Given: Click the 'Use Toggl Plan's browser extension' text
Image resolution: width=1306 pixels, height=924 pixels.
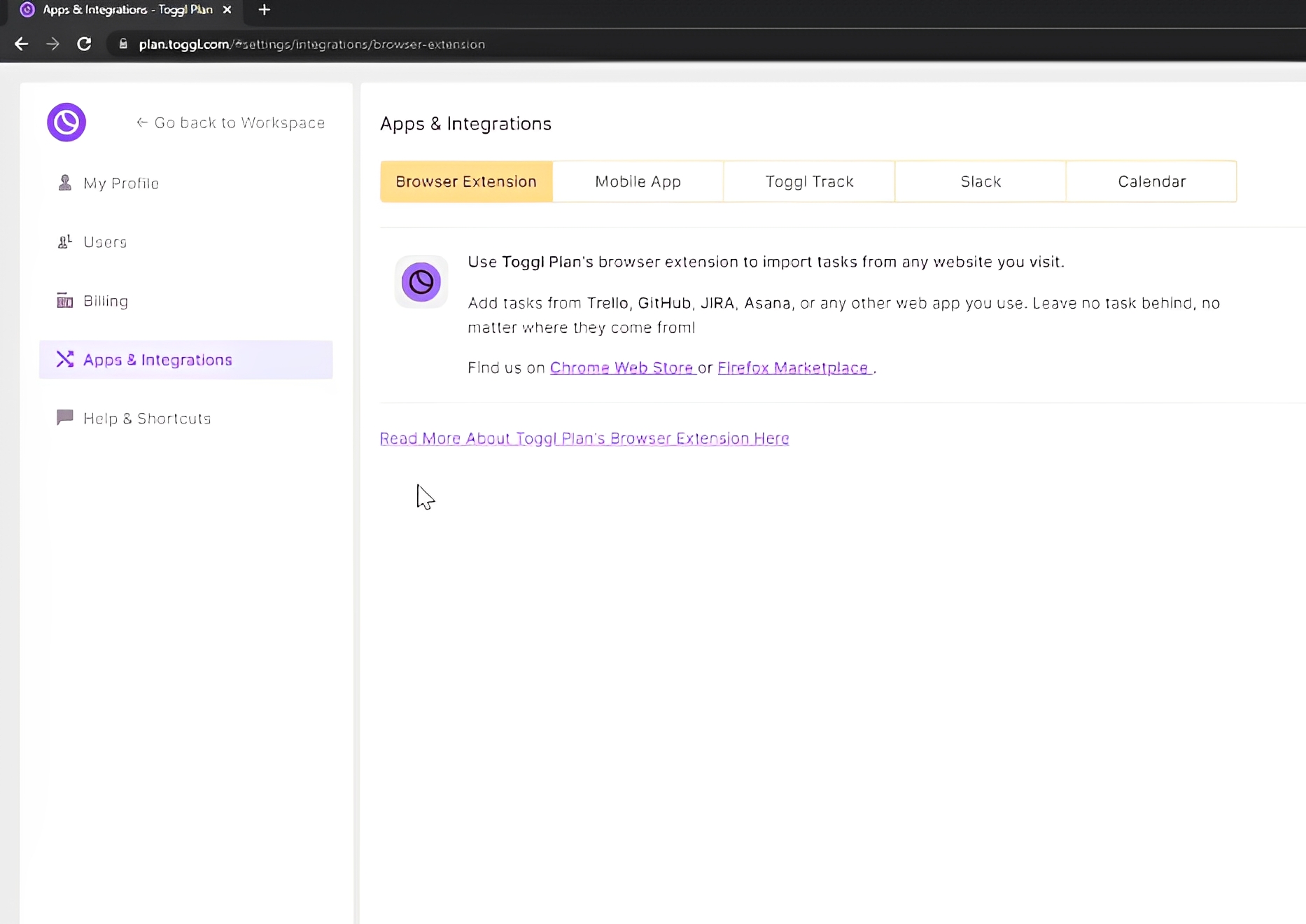Looking at the screenshot, I should click(x=766, y=262).
